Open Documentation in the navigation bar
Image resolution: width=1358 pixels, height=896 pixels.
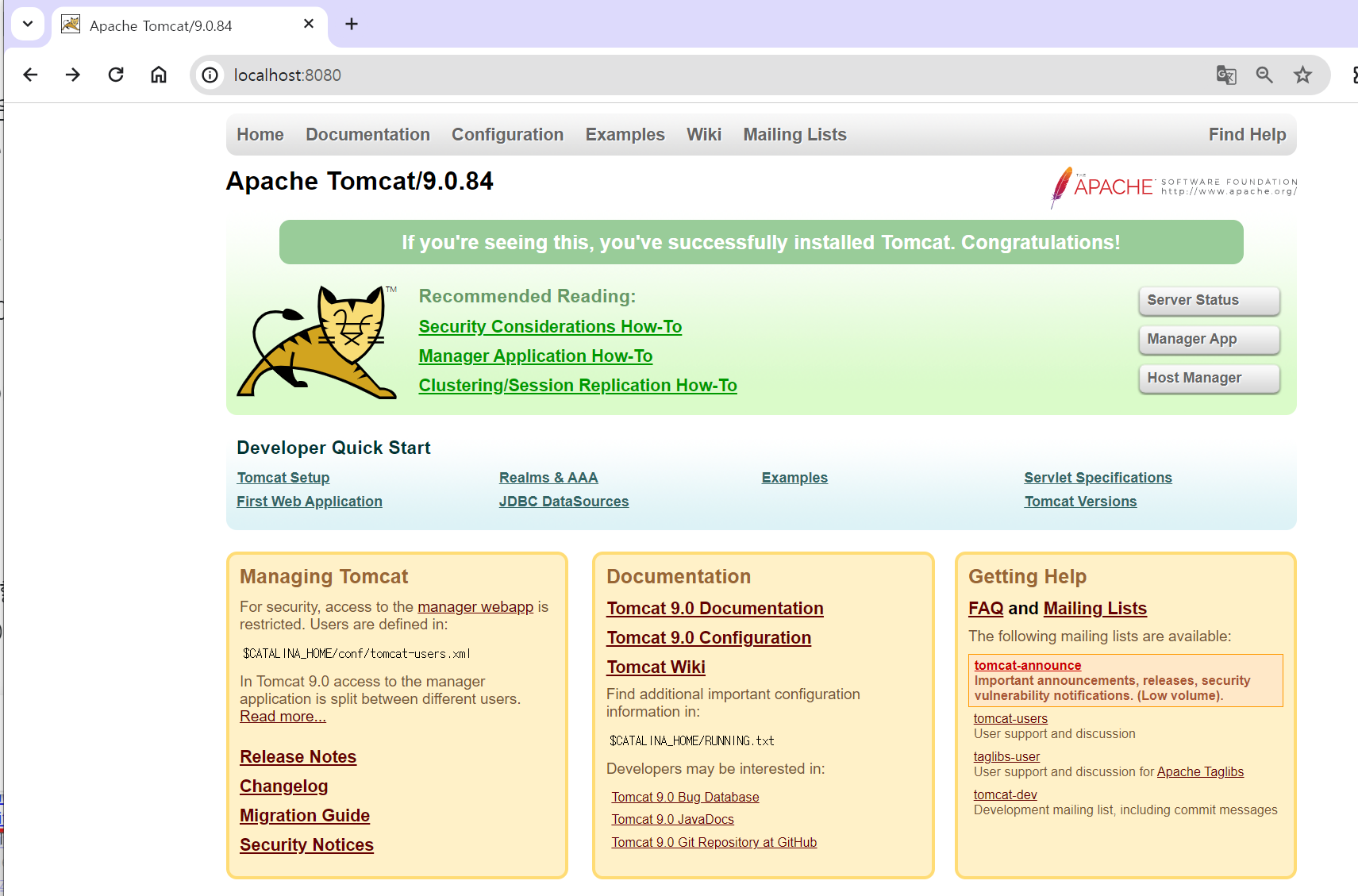[368, 135]
